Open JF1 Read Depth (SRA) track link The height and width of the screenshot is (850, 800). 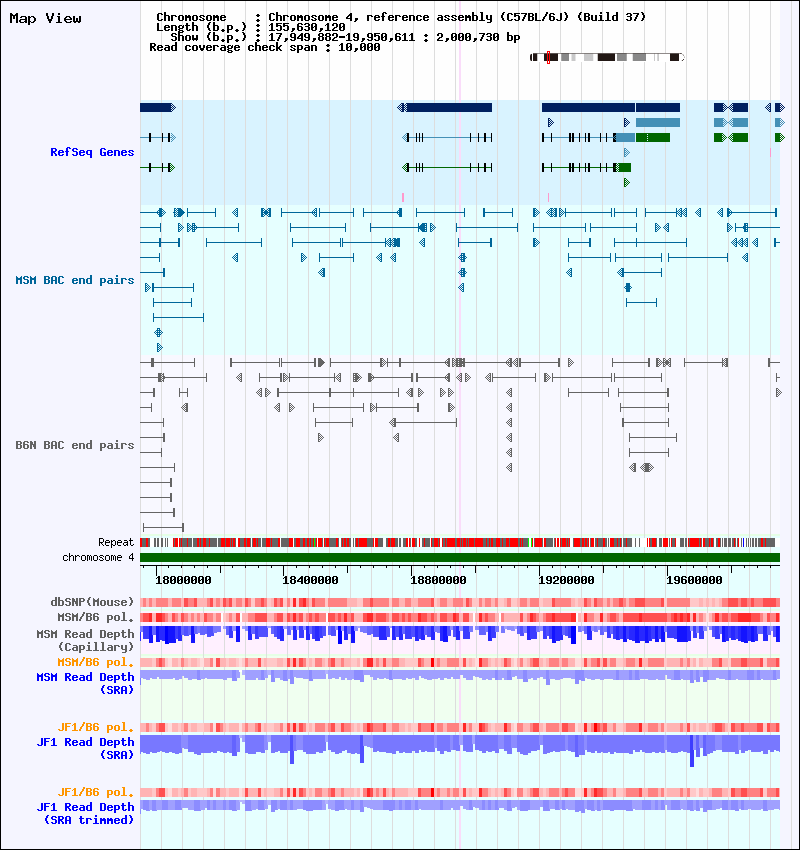point(85,748)
